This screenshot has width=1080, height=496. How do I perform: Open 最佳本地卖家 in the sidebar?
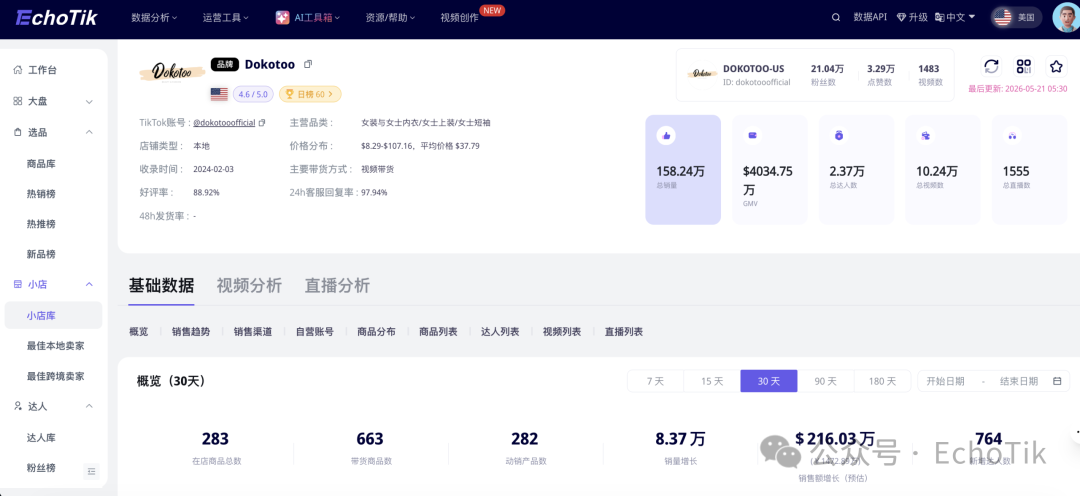pyautogui.click(x=55, y=346)
